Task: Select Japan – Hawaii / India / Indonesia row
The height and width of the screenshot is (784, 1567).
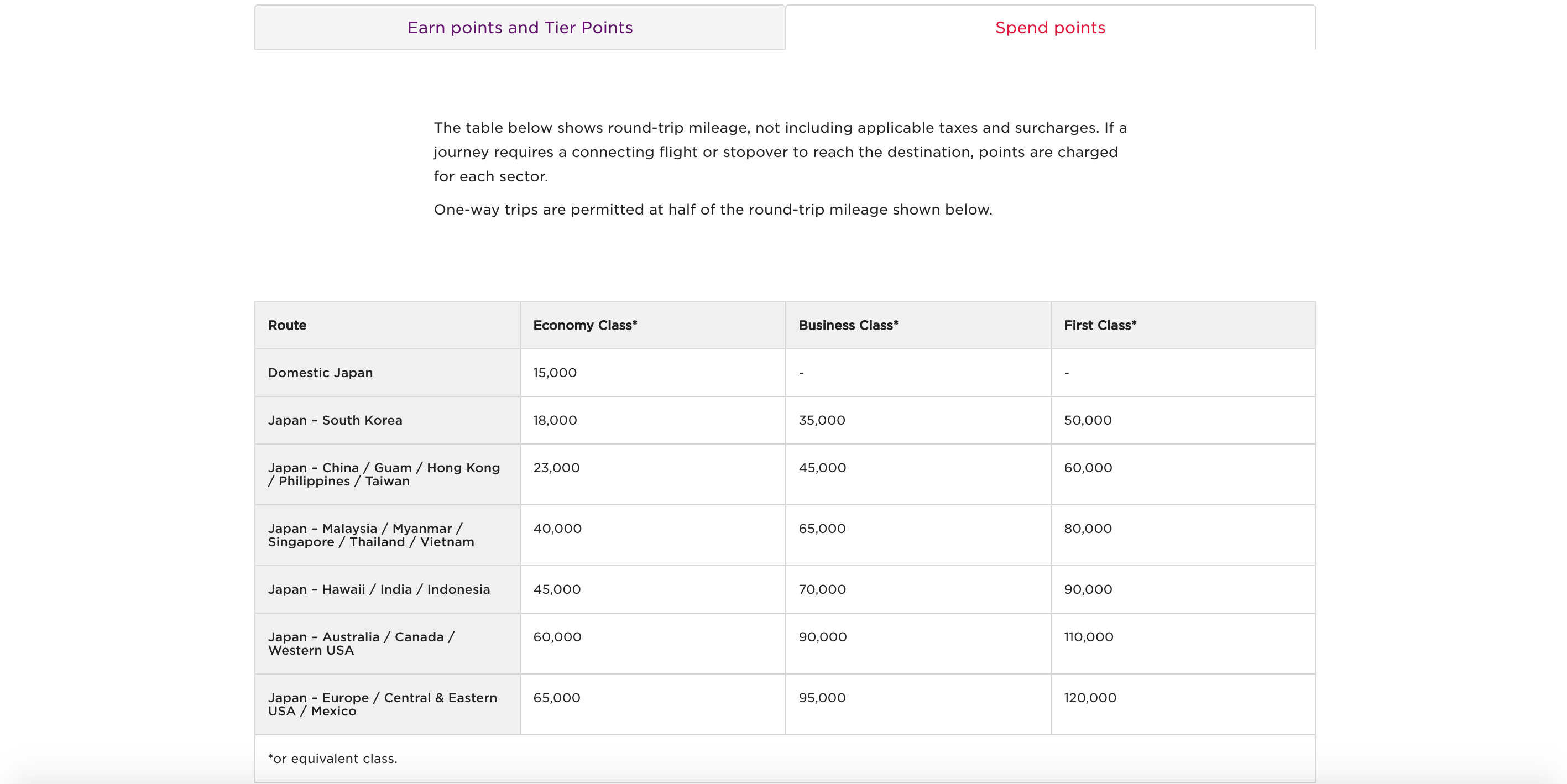Action: (378, 589)
